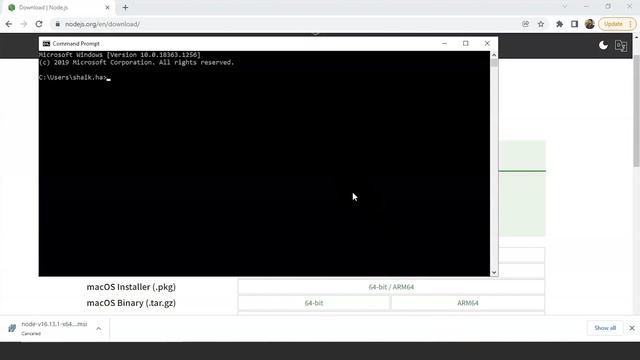Minimize the Command Prompt window

pos(444,43)
